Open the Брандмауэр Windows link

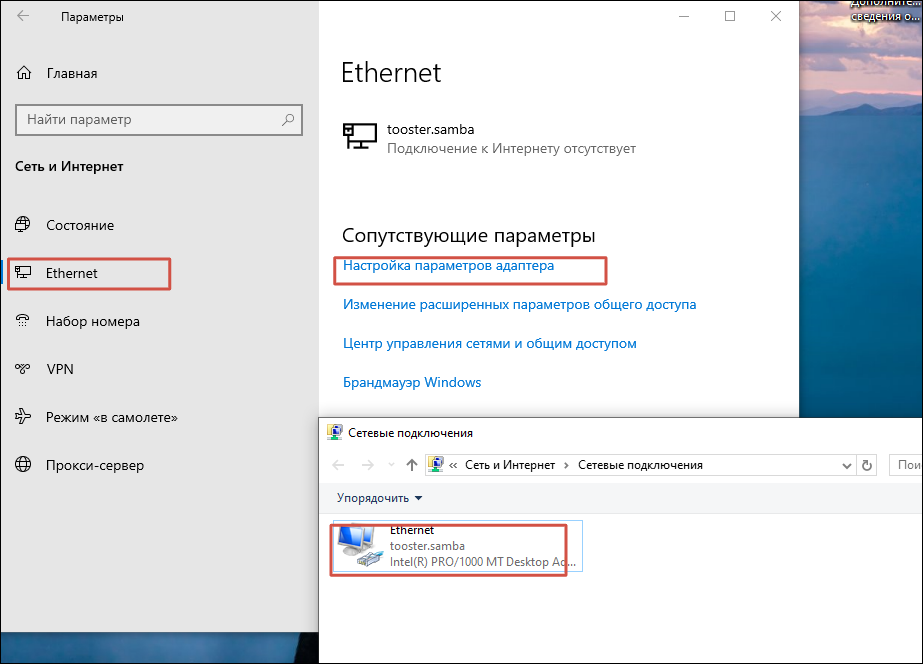(x=412, y=382)
